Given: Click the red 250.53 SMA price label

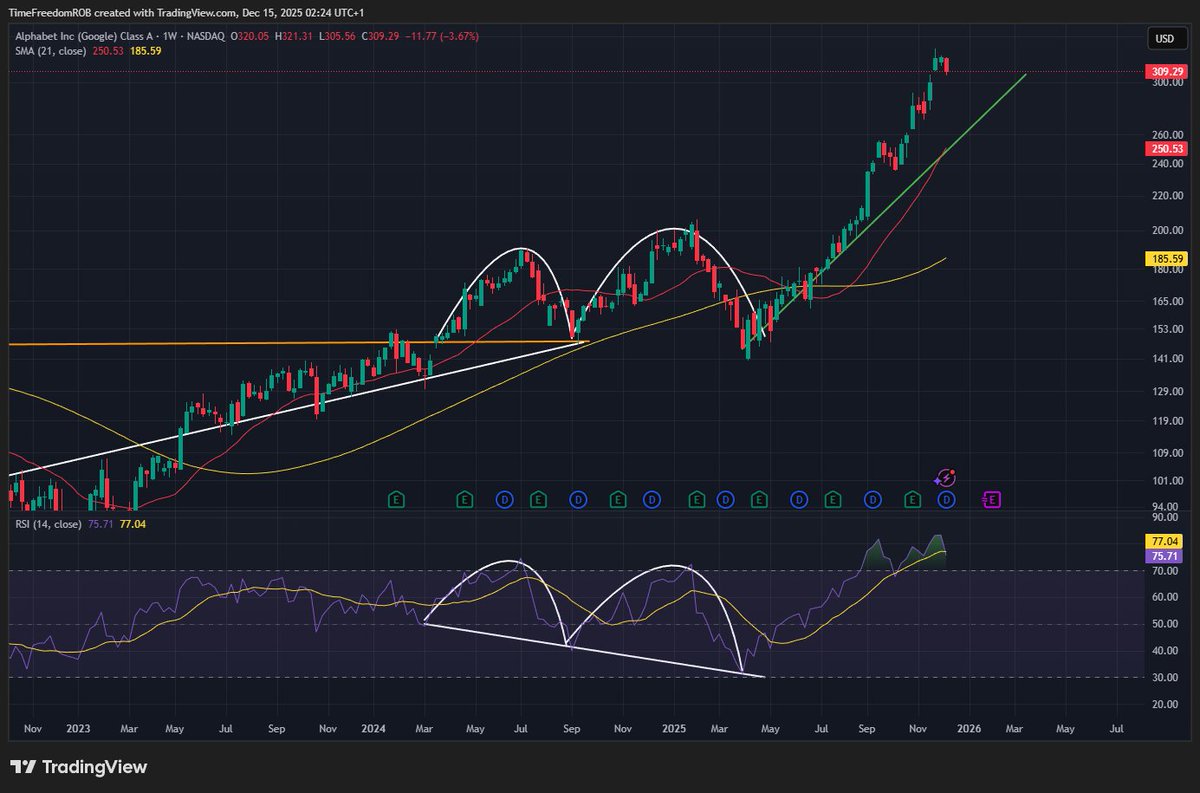Looking at the screenshot, I should 1166,149.
